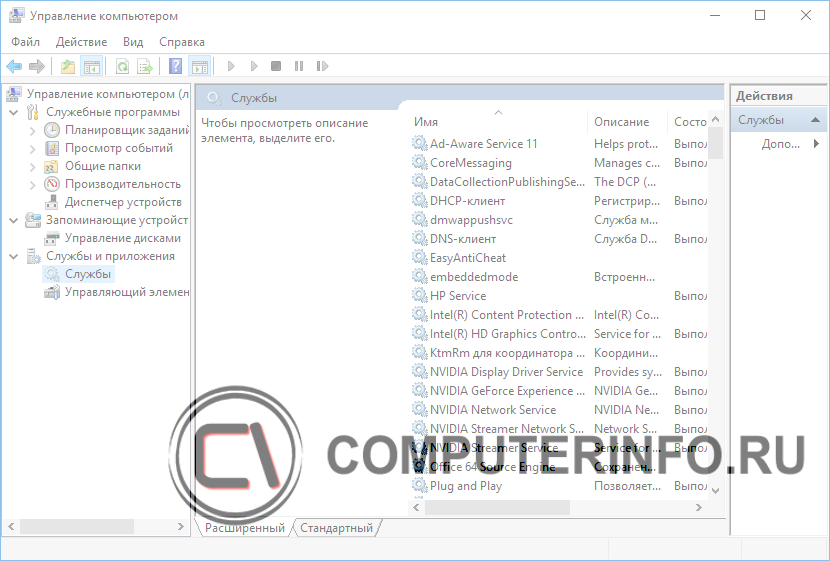Screen dimensions: 830x561
Task: Switch to the Стандартный tab
Action: click(336, 528)
